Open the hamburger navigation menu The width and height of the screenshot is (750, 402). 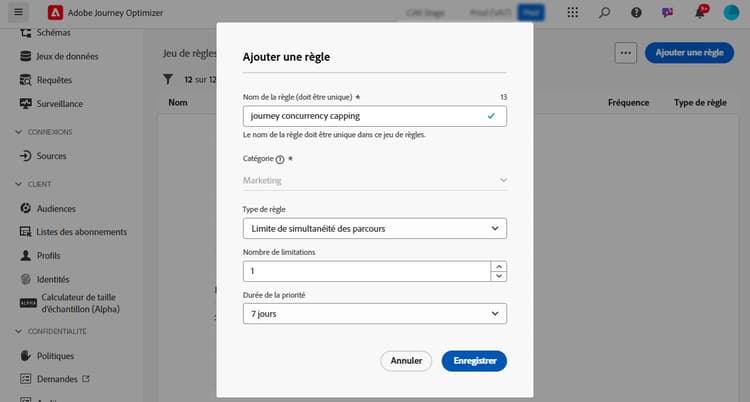18,12
